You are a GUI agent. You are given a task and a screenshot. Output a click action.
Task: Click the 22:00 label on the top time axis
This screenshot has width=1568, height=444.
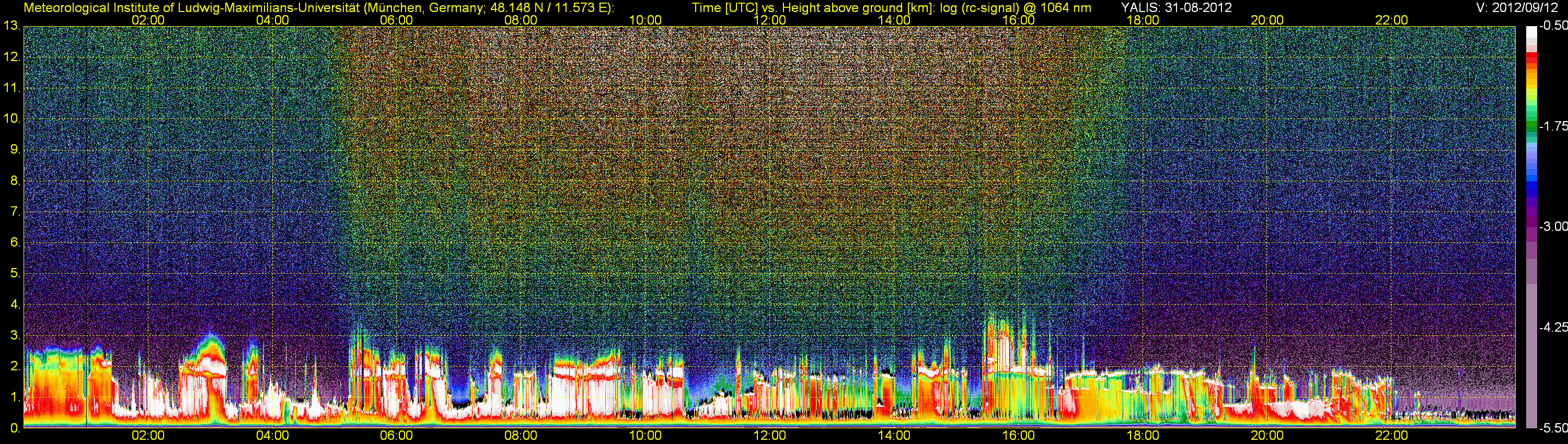[1391, 20]
